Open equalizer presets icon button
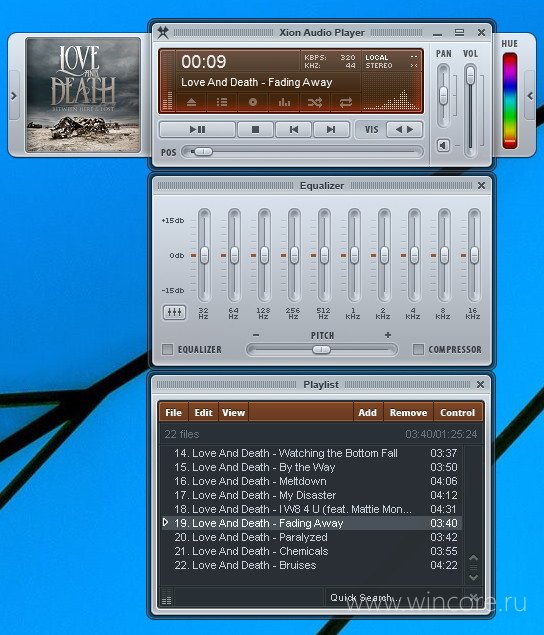Image resolution: width=544 pixels, height=635 pixels. [175, 312]
